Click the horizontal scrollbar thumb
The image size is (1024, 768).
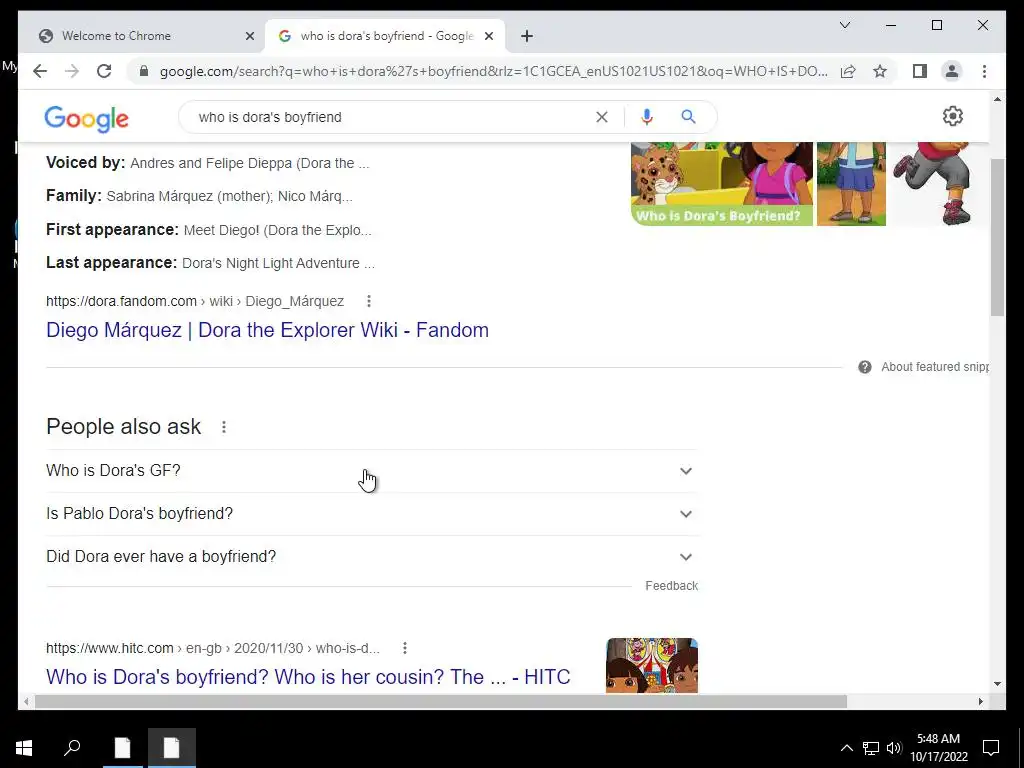pyautogui.click(x=441, y=701)
